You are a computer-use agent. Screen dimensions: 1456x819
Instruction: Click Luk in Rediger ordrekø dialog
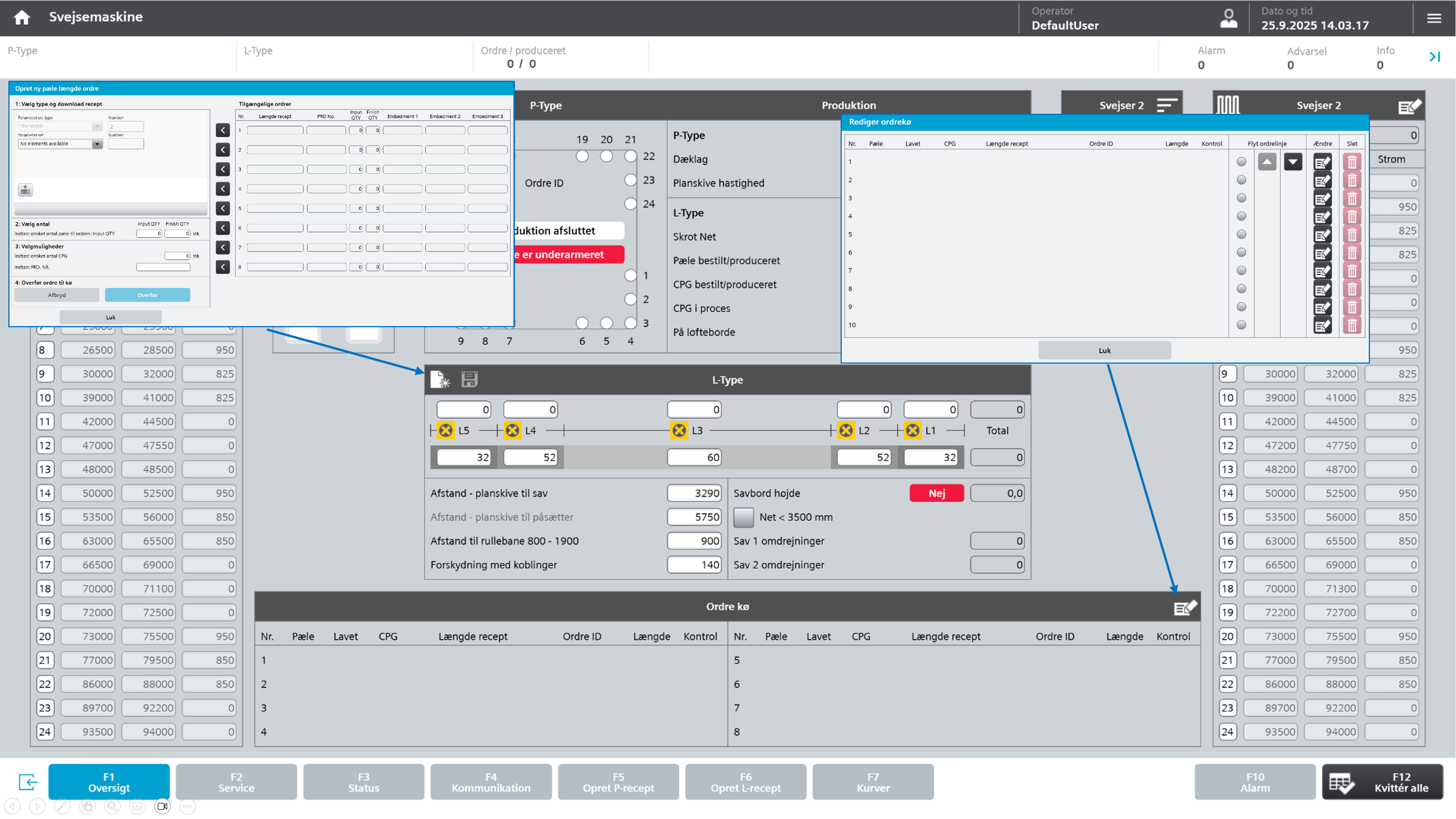[1105, 350]
